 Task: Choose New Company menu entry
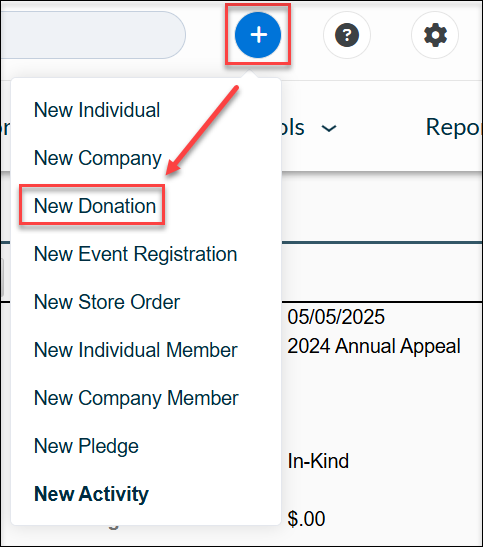click(x=98, y=158)
